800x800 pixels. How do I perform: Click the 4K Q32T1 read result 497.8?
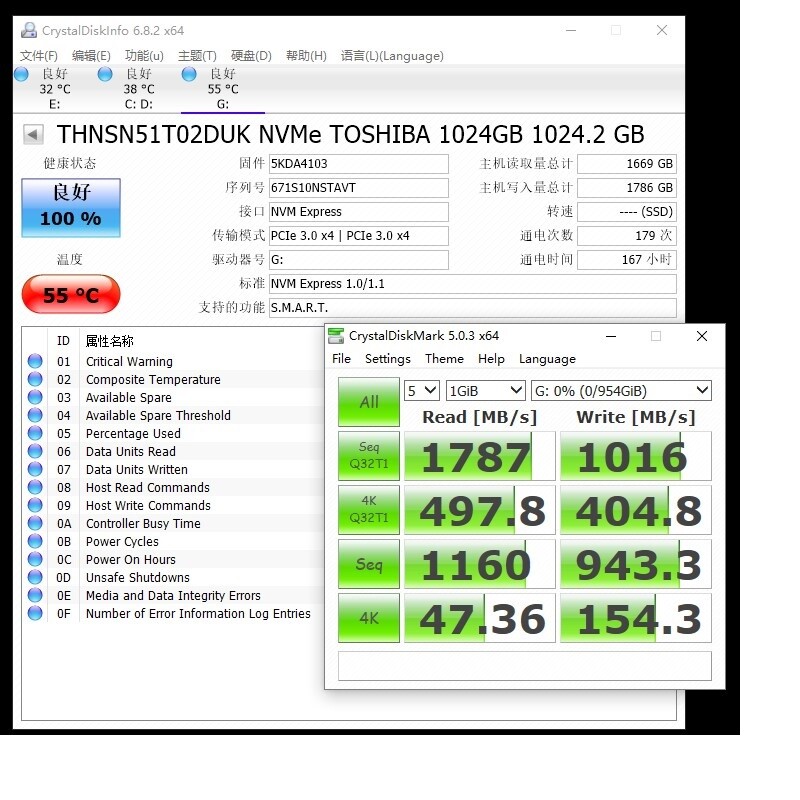pyautogui.click(x=480, y=510)
